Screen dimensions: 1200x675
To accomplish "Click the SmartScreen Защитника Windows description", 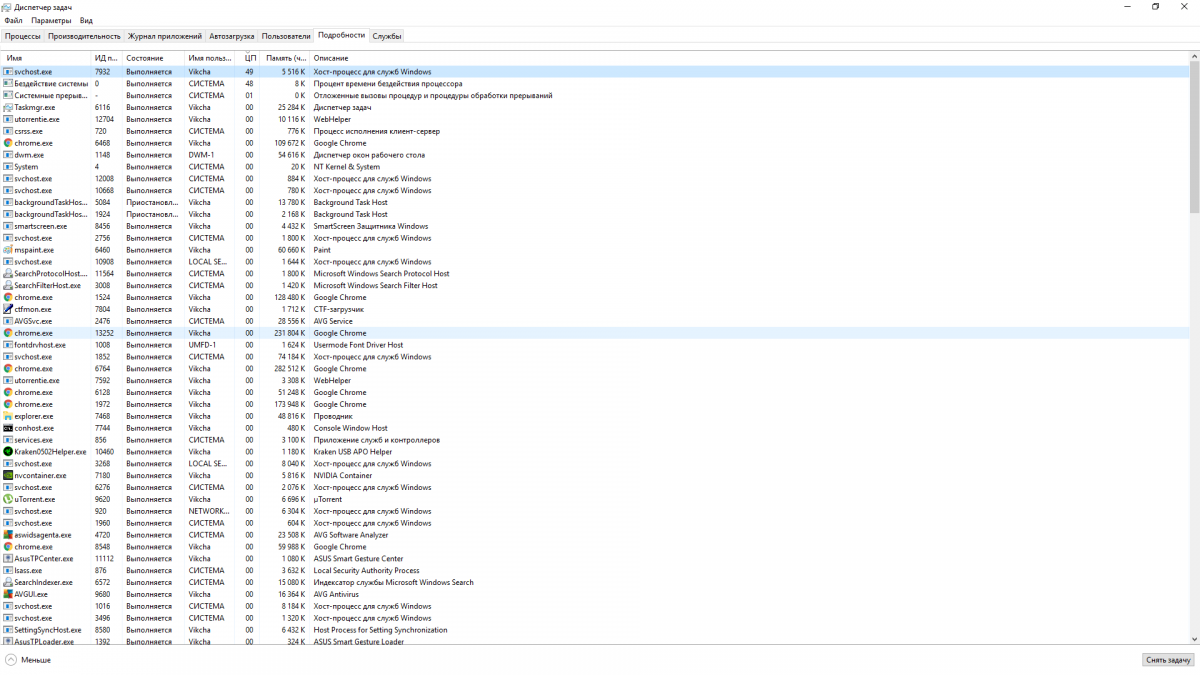I will click(371, 226).
